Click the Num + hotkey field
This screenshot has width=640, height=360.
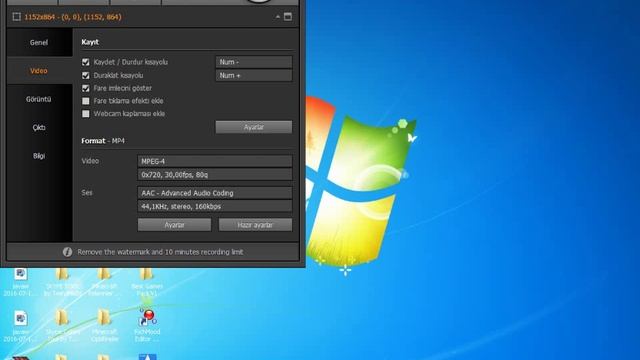(x=254, y=76)
